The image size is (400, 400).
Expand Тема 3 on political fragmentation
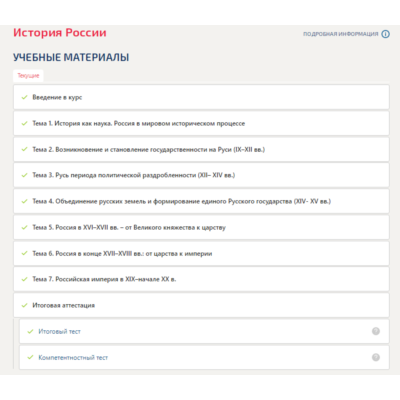(x=201, y=175)
